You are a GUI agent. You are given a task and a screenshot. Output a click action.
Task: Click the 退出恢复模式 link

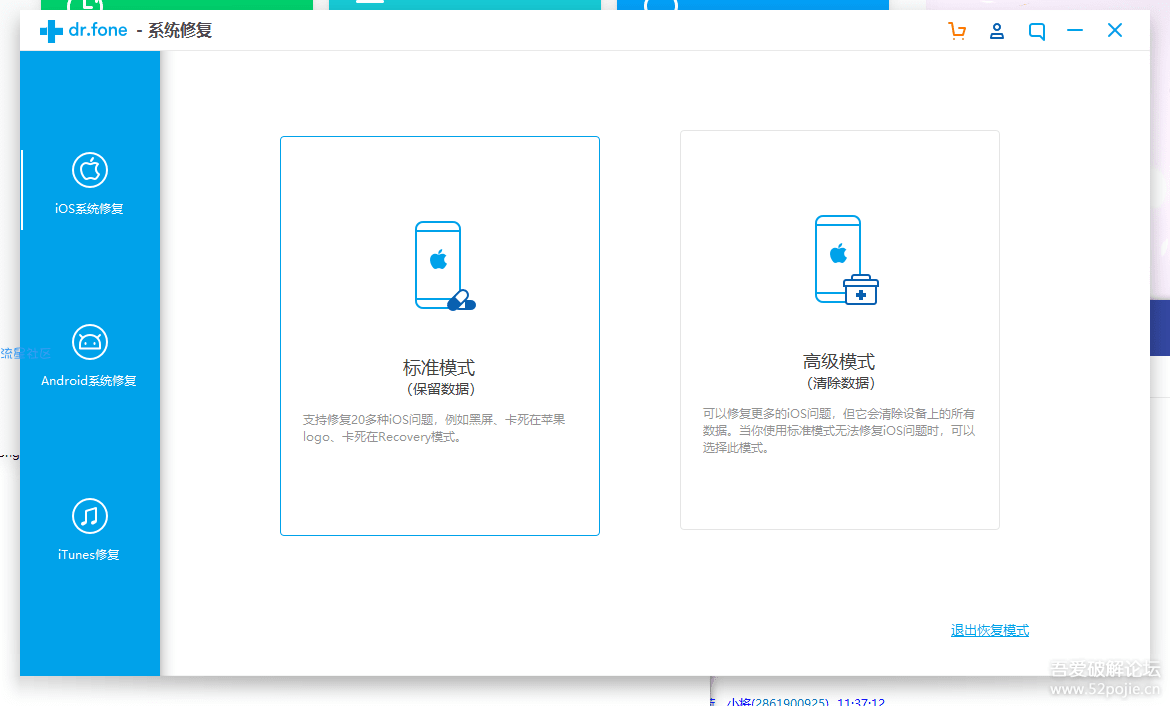coord(989,630)
